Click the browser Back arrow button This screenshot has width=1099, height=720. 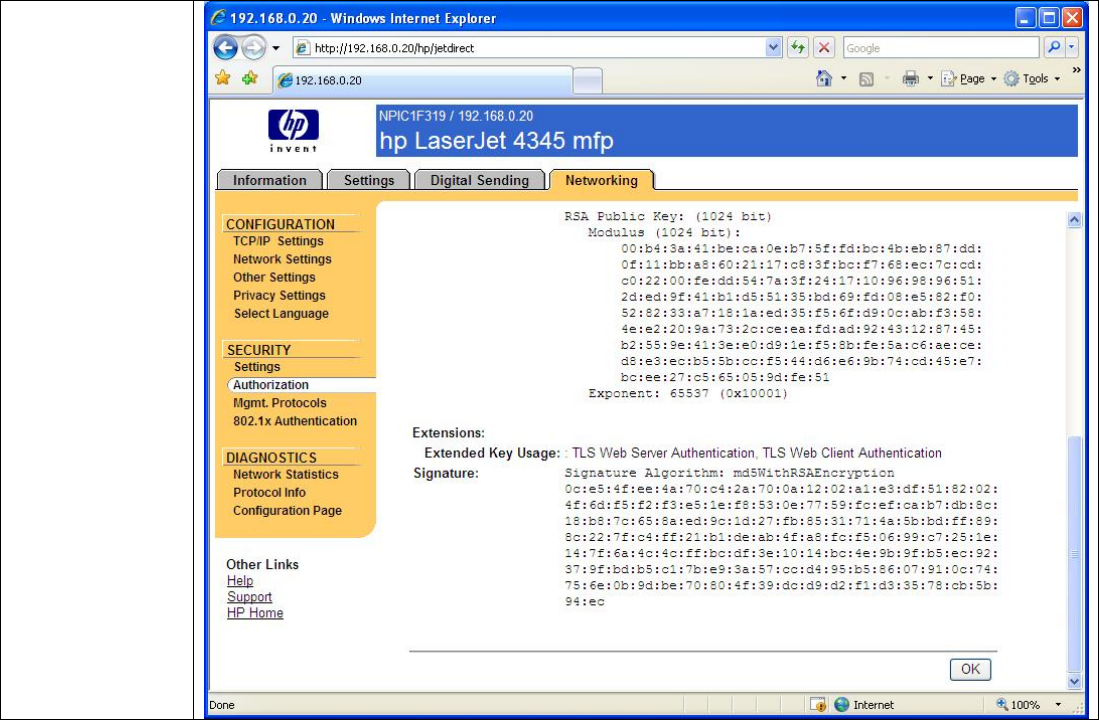click(225, 48)
